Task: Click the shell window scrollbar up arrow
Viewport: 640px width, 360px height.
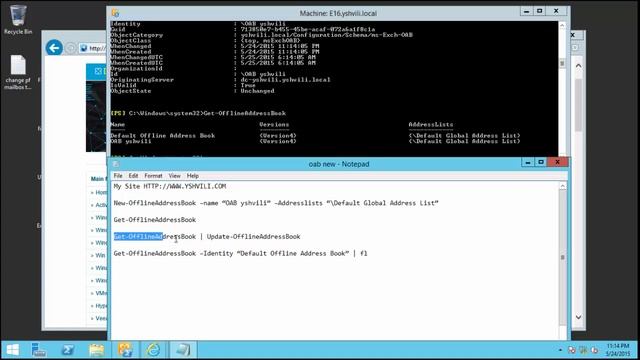Action: coord(562,25)
